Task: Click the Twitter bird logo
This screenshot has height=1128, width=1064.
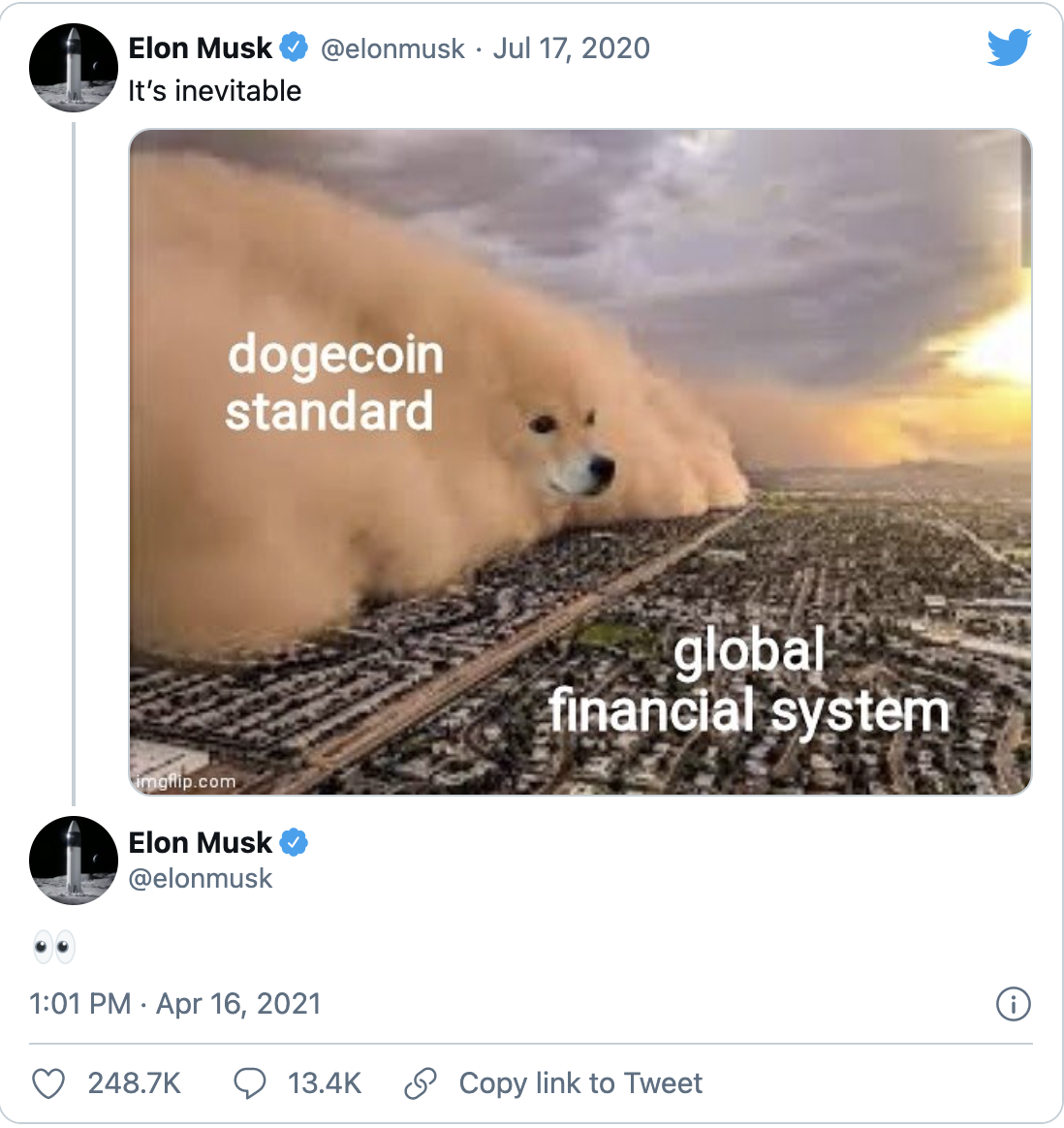Action: click(1009, 47)
